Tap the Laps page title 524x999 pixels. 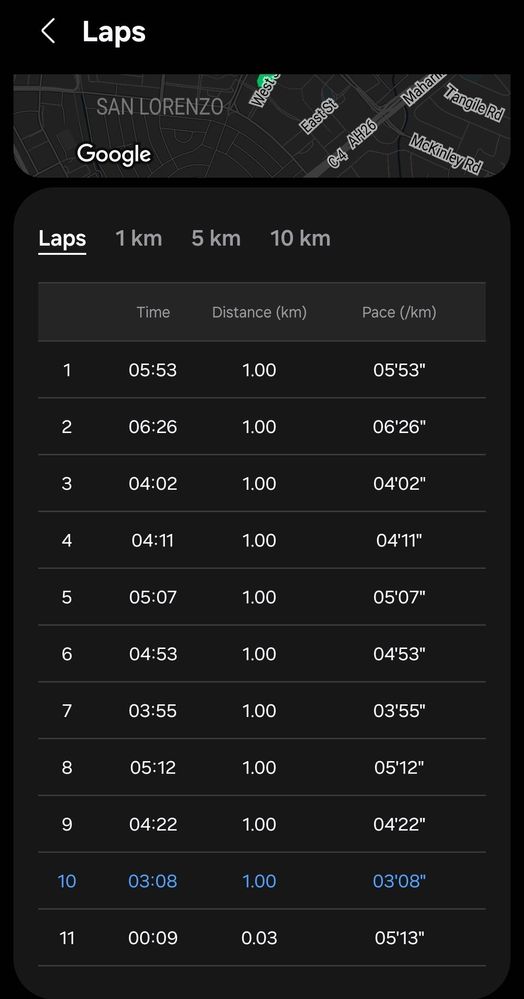pos(114,32)
